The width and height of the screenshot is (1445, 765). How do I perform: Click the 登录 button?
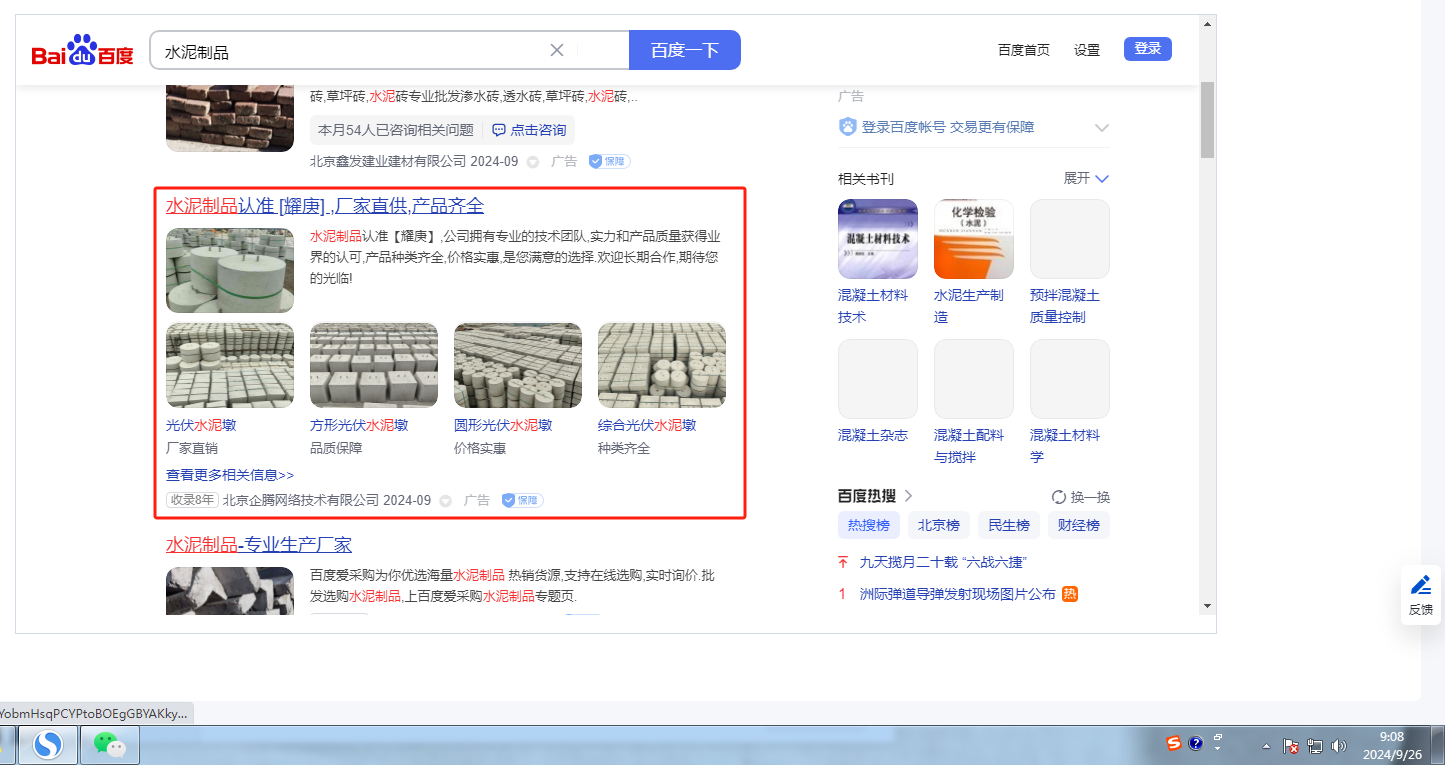(1148, 49)
